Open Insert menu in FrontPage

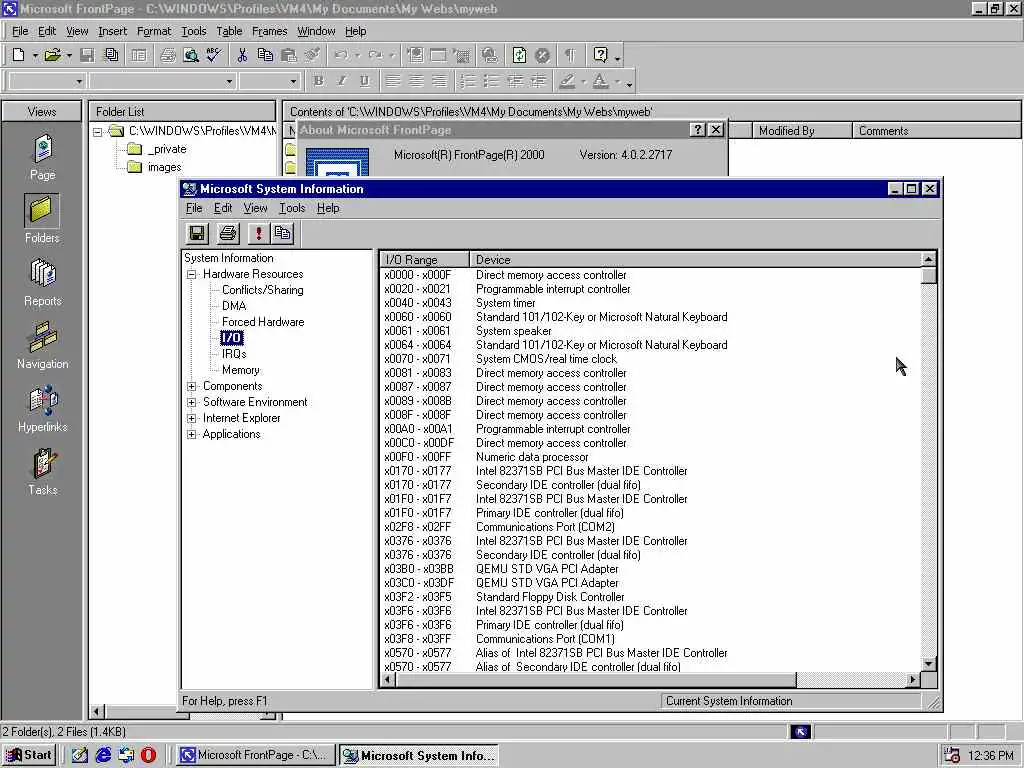point(112,31)
